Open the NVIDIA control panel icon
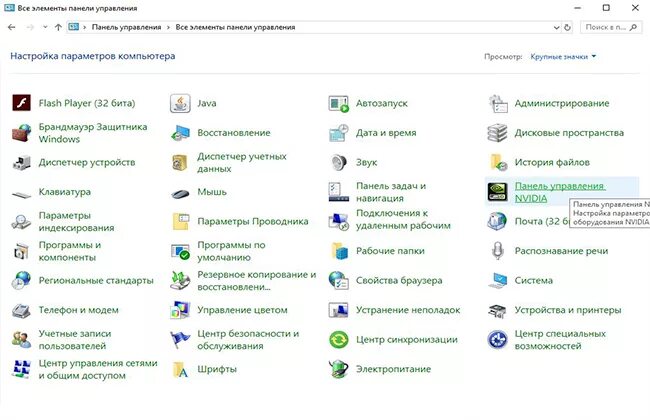Image resolution: width=650 pixels, height=420 pixels. coord(497,192)
